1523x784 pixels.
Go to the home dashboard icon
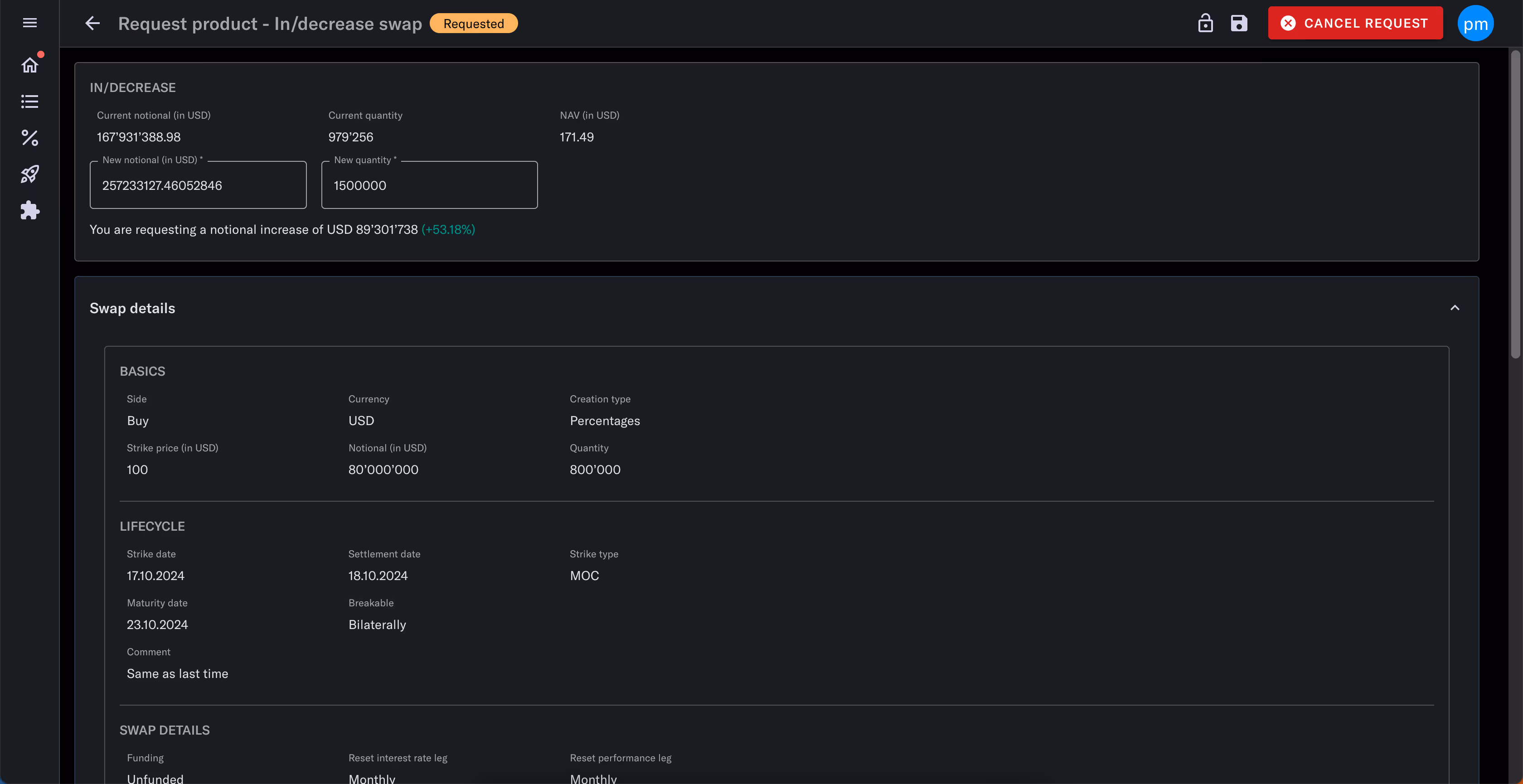coord(29,65)
